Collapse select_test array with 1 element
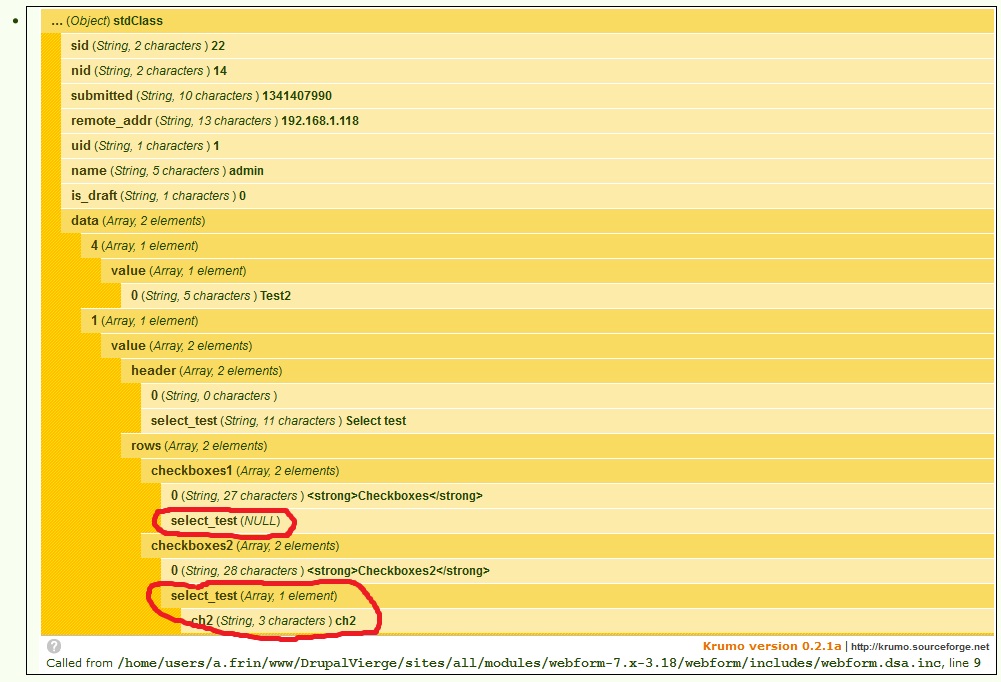 (x=578, y=596)
